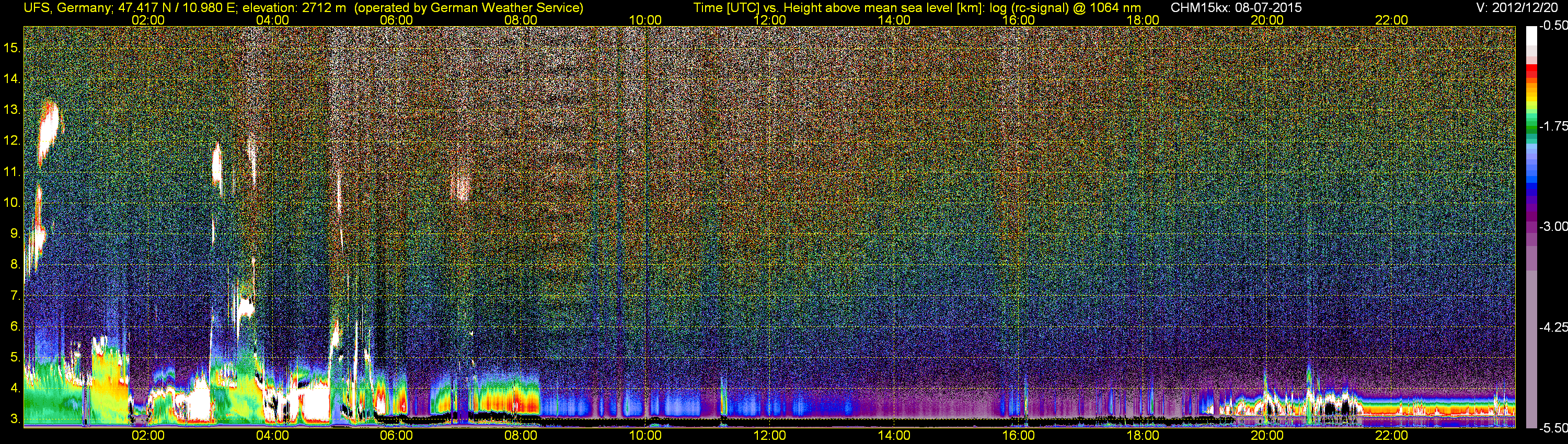Click the '02:00' label on the bottom time axis
1568x444 pixels.
[148, 436]
